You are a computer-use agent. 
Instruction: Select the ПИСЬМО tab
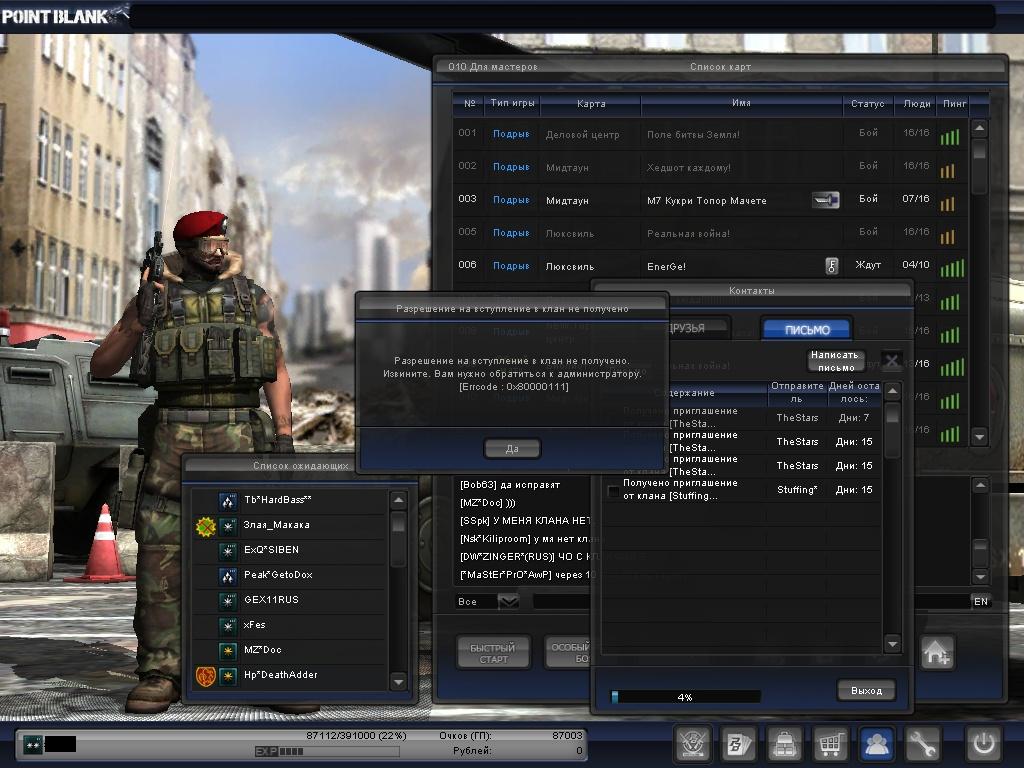[x=806, y=330]
